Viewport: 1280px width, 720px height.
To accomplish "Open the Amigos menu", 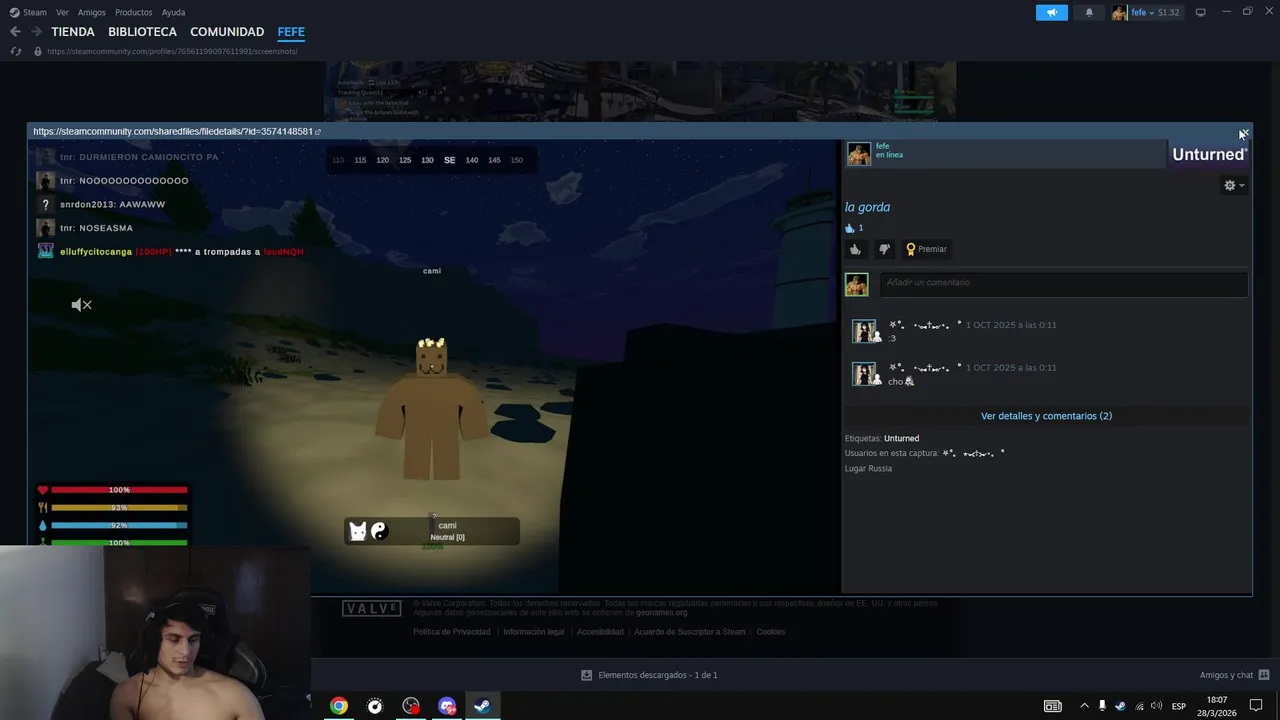I will coord(92,12).
